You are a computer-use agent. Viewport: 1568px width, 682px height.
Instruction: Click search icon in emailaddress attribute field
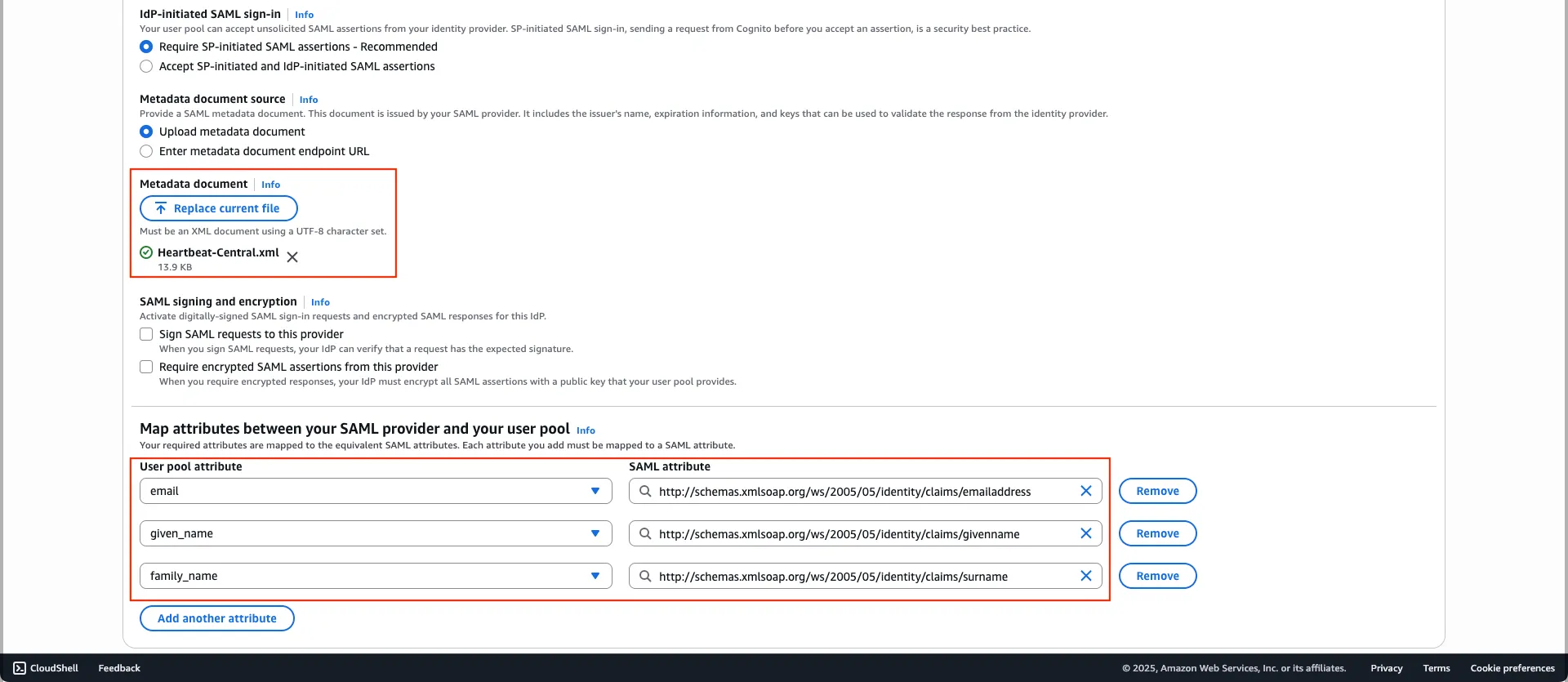point(645,491)
